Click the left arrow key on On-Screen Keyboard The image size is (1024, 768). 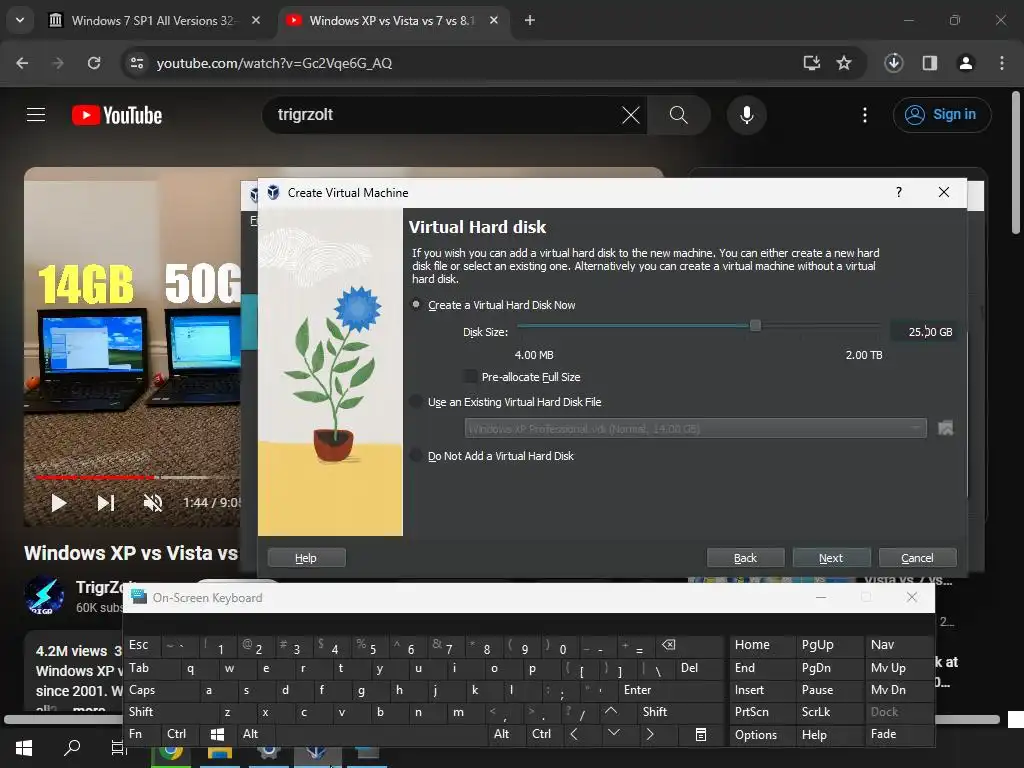pos(573,734)
